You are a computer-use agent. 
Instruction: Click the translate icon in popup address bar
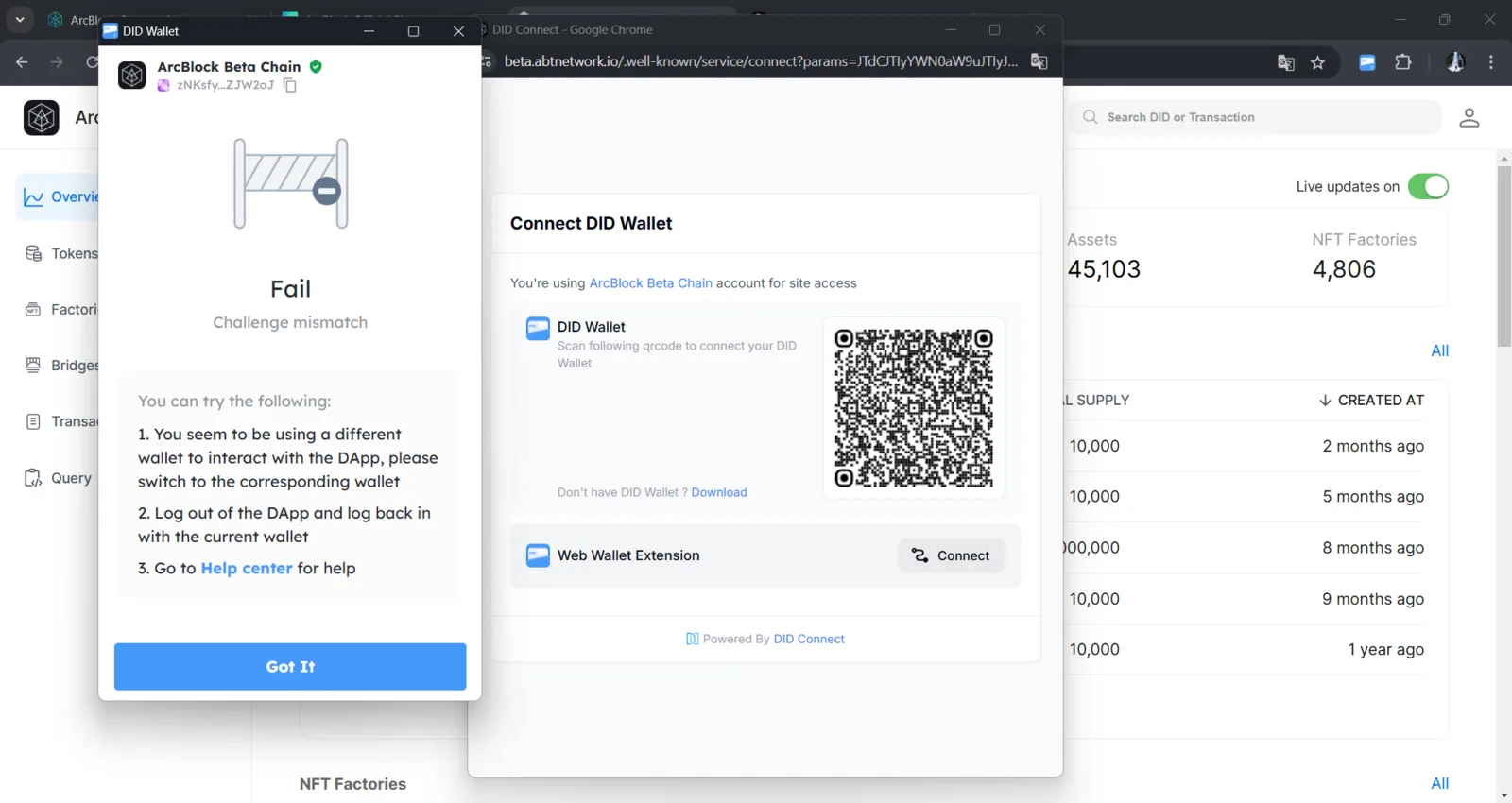click(1039, 61)
